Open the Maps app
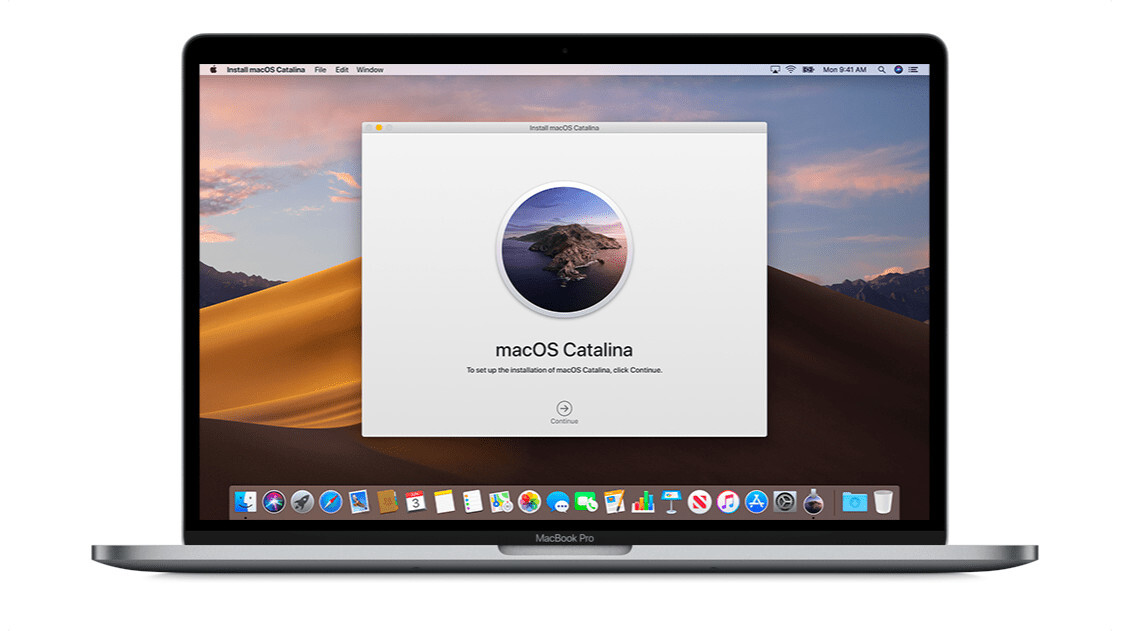The image size is (1121, 631). (499, 498)
